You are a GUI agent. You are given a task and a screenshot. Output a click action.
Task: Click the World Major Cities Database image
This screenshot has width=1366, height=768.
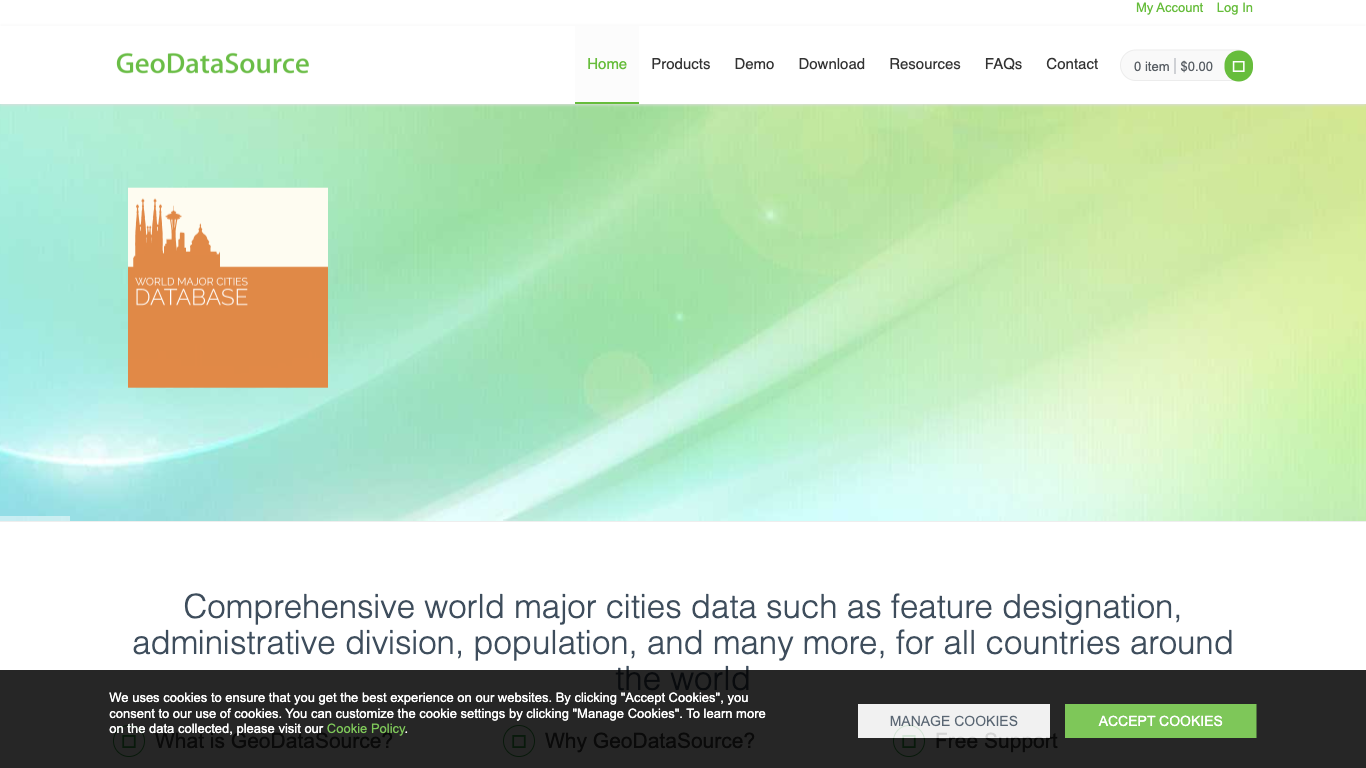[228, 287]
